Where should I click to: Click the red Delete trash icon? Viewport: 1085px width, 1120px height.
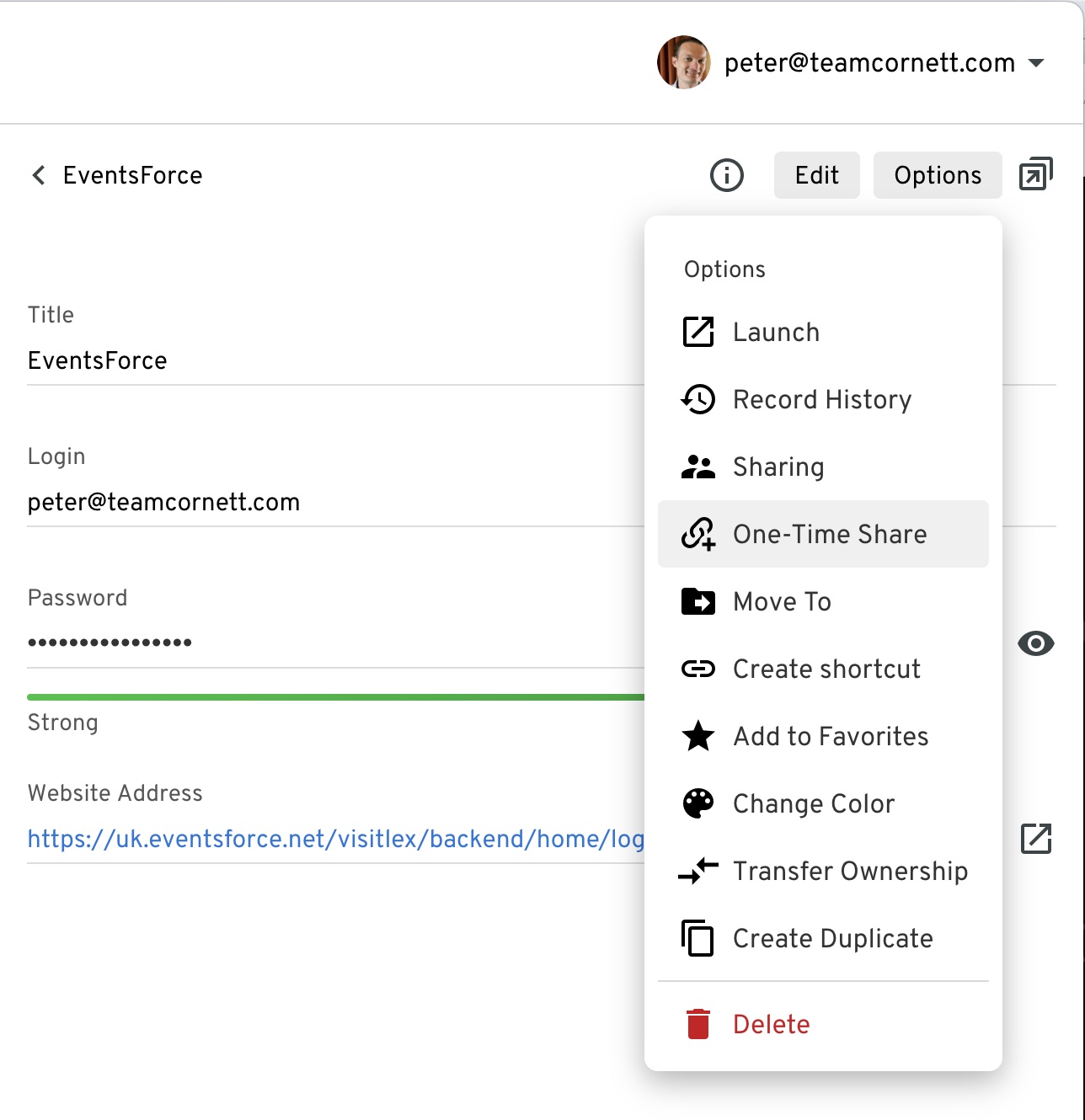coord(698,1024)
